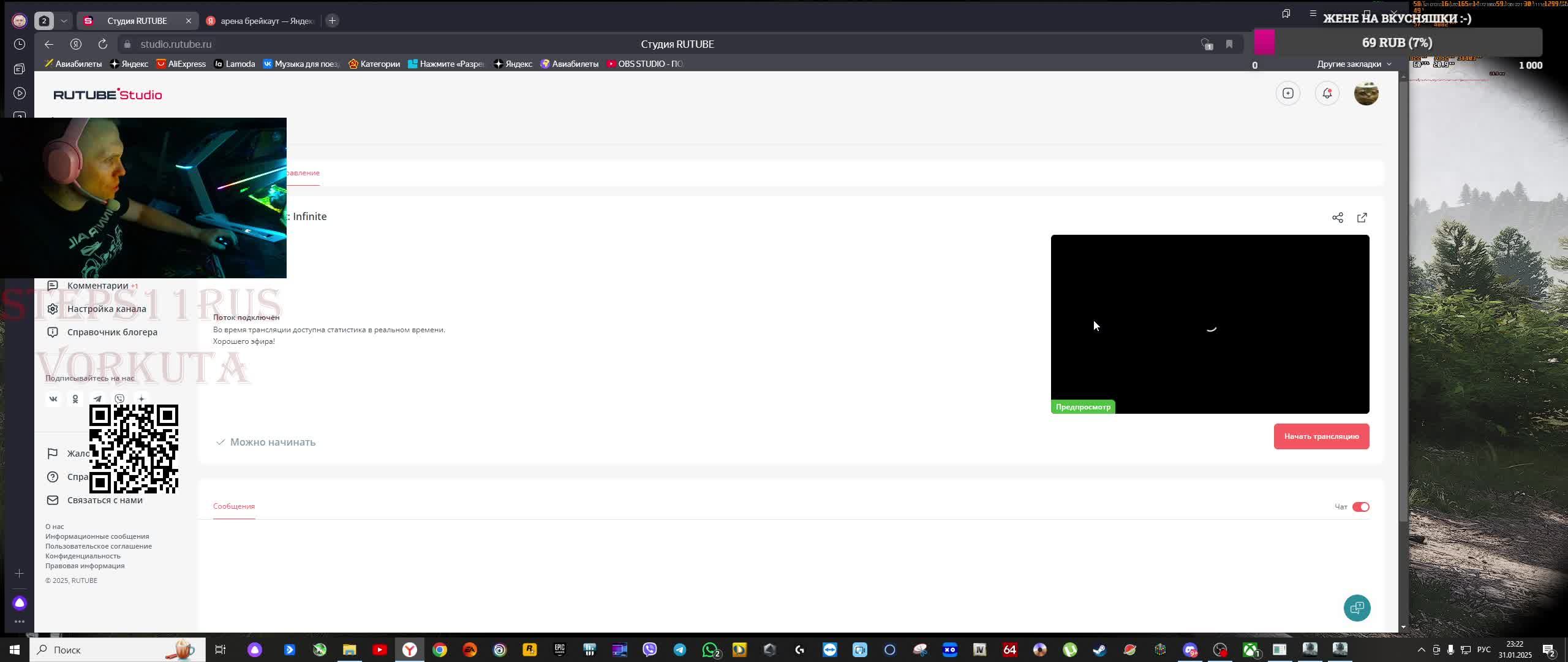Open the support chat bubble button
Viewport: 1568px width, 662px height.
tap(1357, 607)
